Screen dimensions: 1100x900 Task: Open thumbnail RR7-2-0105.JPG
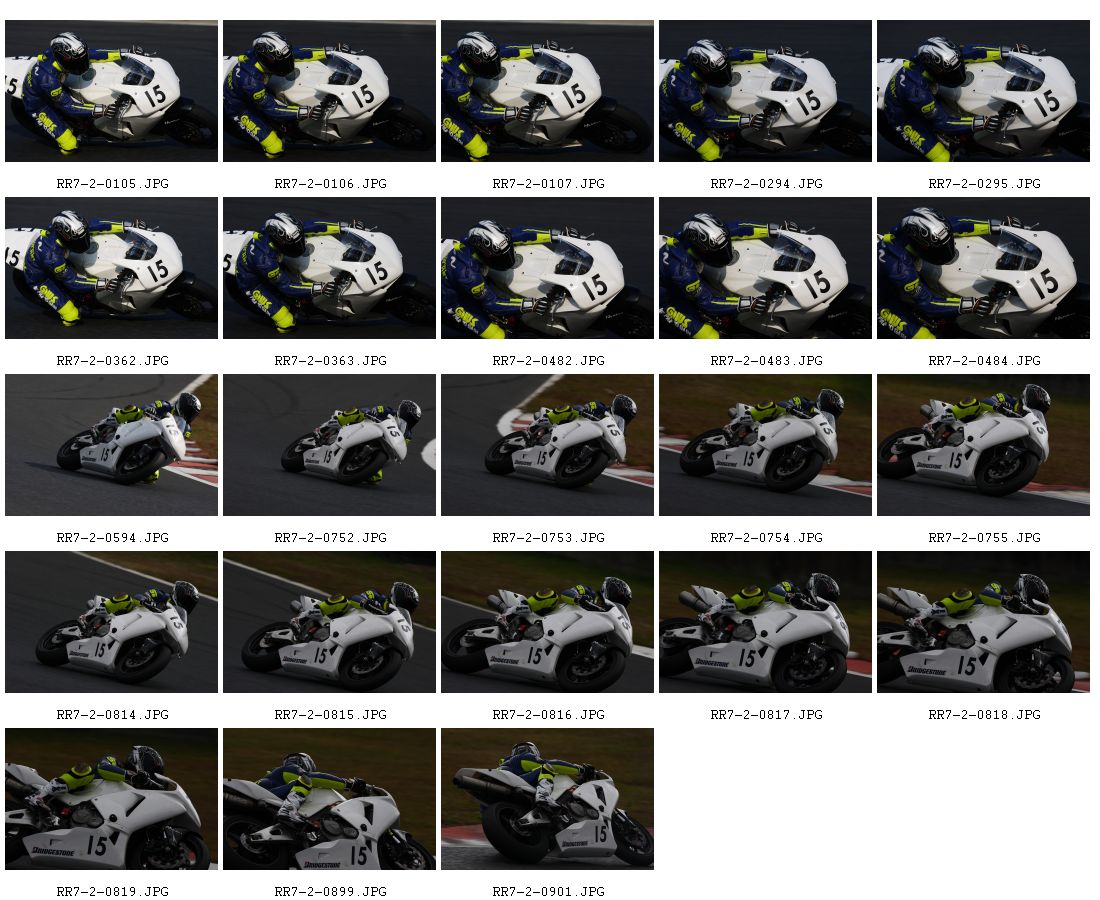click(112, 91)
